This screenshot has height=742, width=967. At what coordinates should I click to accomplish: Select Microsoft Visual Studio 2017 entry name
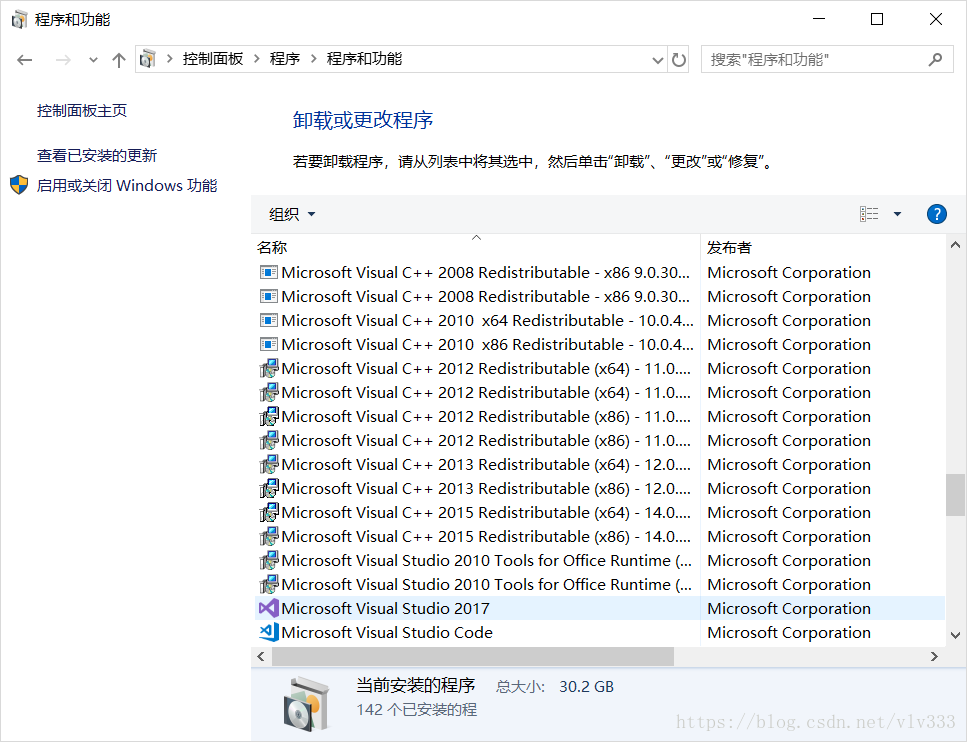385,609
